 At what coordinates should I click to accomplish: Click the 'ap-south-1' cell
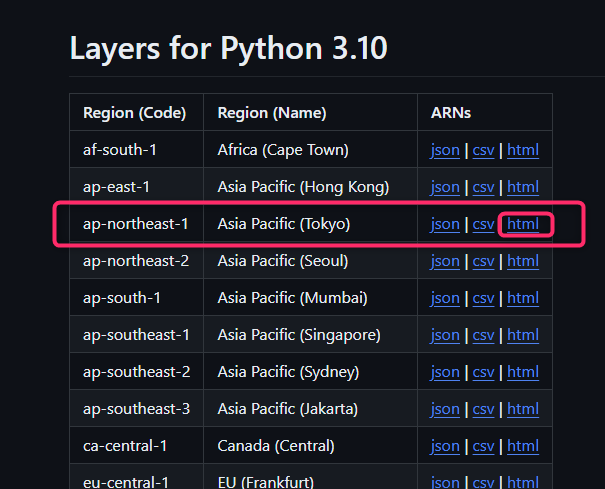click(x=136, y=298)
